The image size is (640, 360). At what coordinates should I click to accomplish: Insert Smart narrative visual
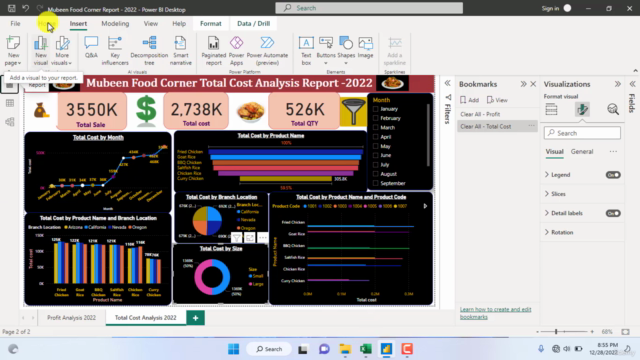(180, 51)
